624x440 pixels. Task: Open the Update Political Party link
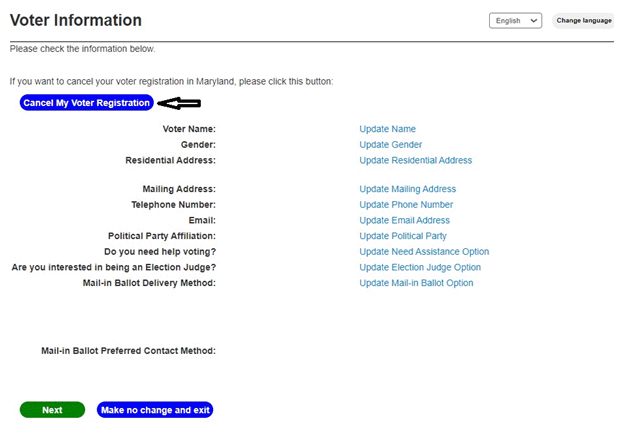click(x=402, y=236)
